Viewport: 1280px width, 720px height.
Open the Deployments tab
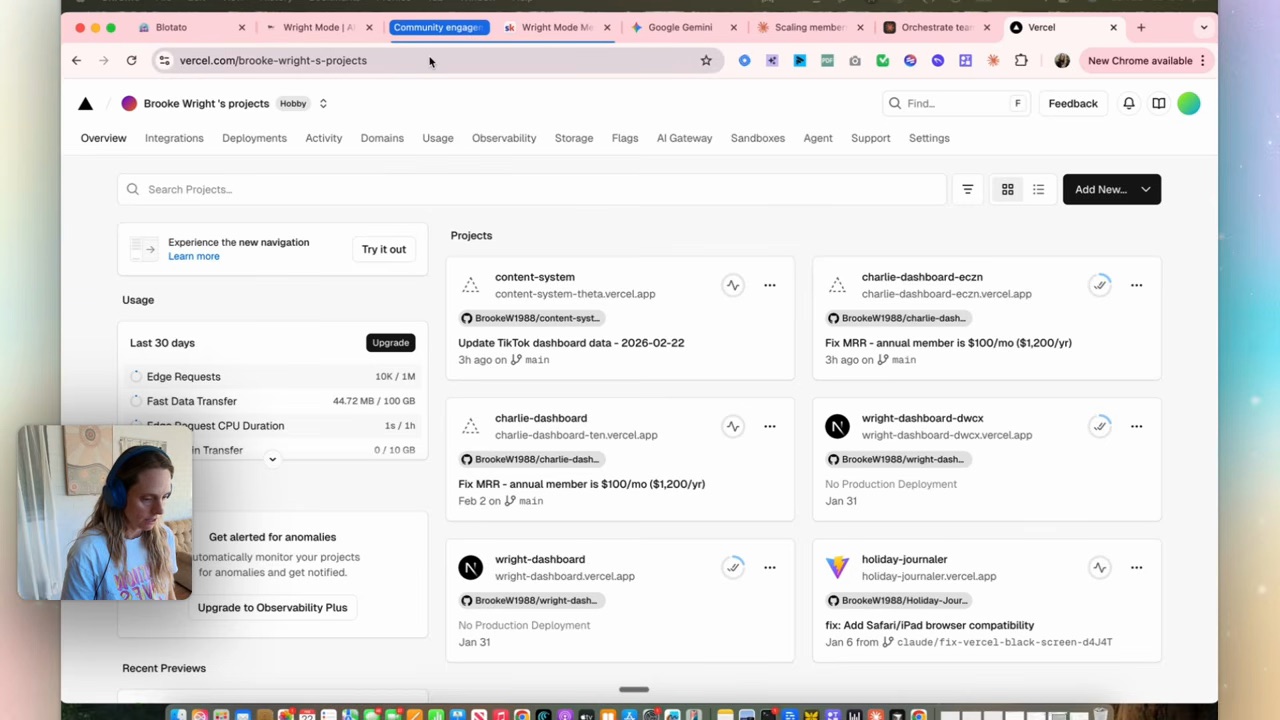point(254,138)
